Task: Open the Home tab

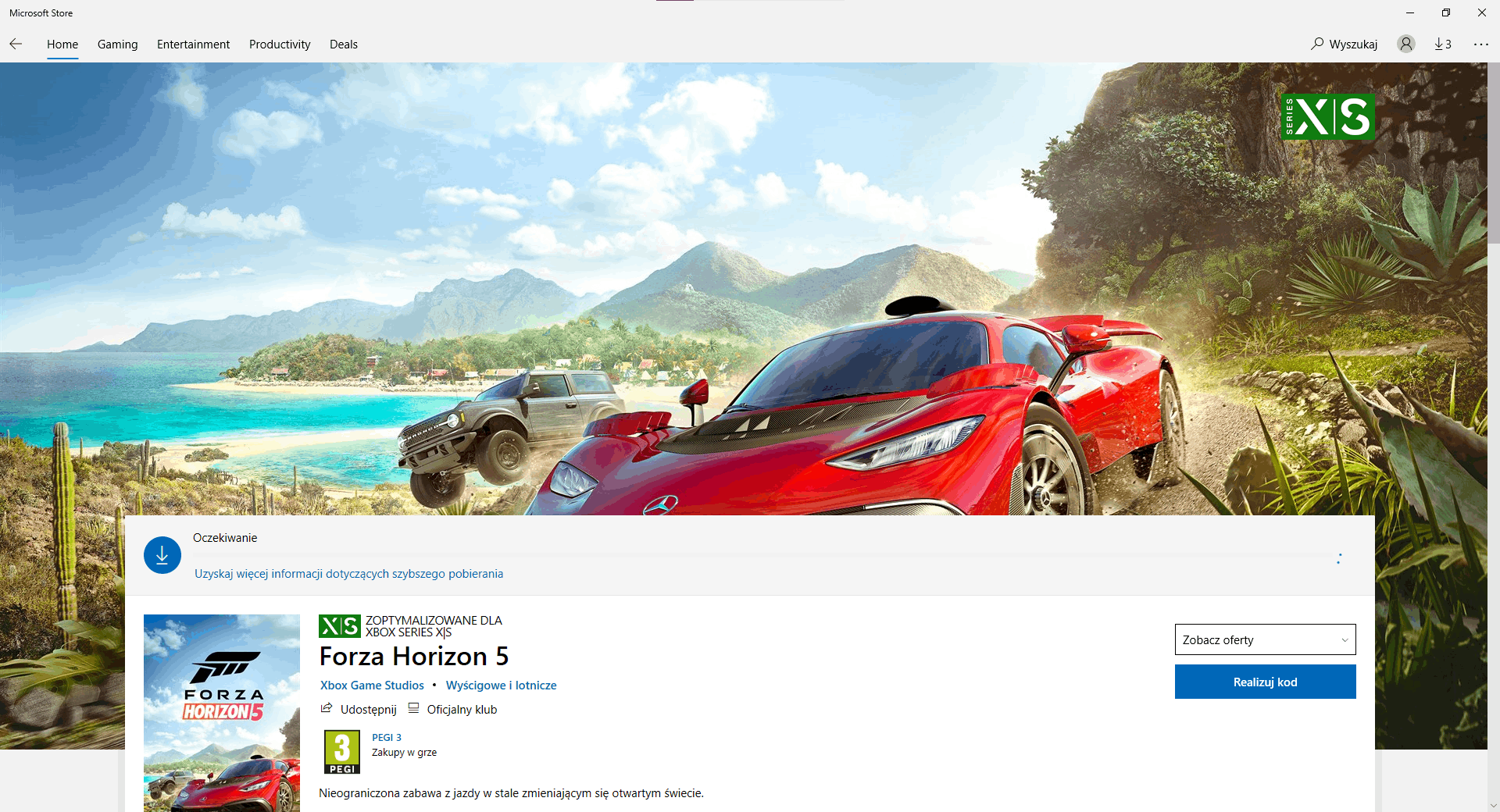Action: 62,45
